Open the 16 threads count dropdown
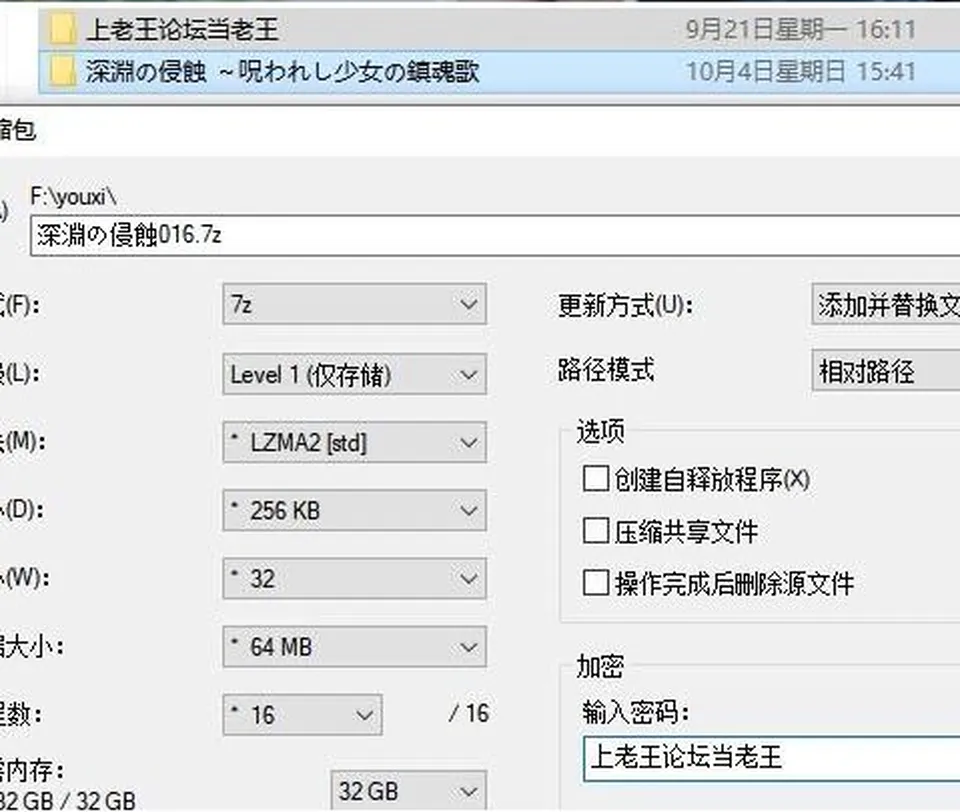 click(302, 715)
